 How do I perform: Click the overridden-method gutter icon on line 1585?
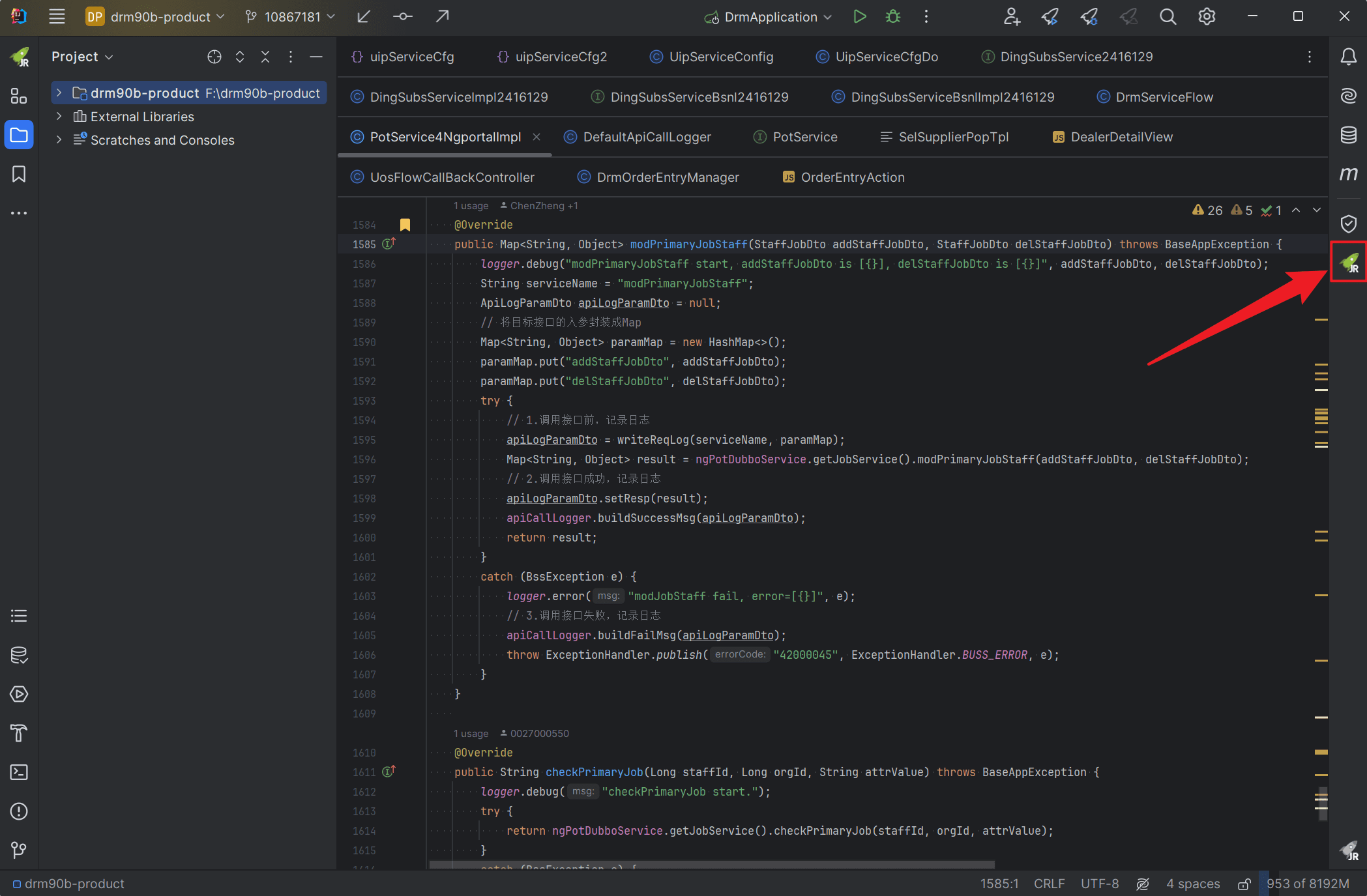pyautogui.click(x=389, y=244)
